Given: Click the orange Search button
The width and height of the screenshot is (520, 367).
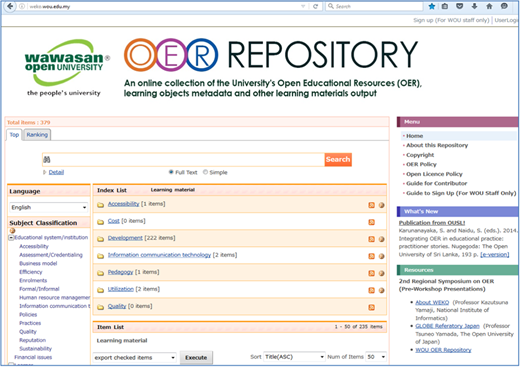Looking at the screenshot, I should (x=338, y=159).
